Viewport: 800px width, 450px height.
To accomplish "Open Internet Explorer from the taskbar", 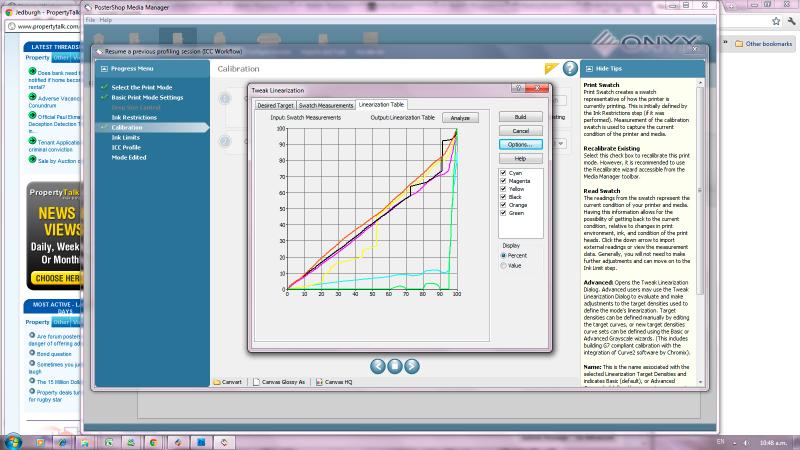I will (62, 442).
